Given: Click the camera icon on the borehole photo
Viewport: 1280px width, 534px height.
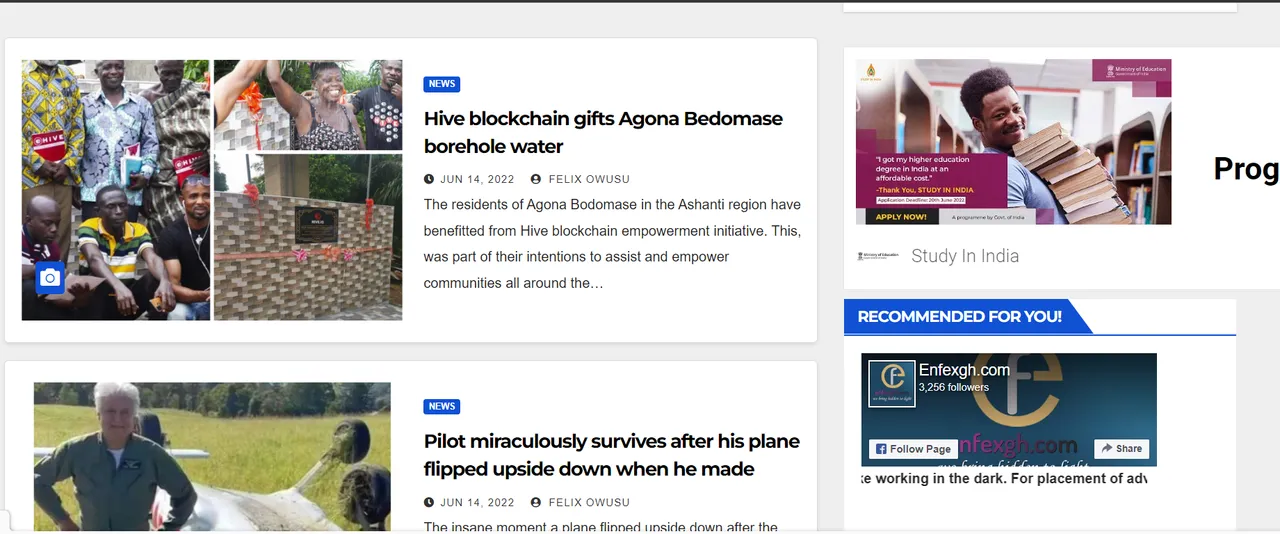Looking at the screenshot, I should (50, 278).
